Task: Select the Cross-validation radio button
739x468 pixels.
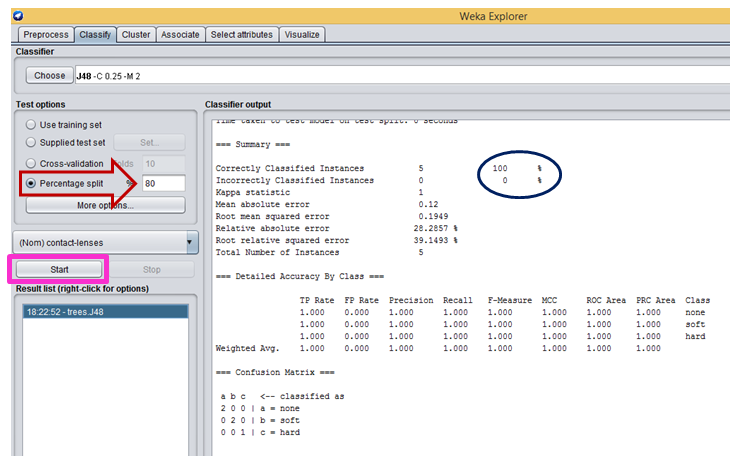Action: pos(31,164)
